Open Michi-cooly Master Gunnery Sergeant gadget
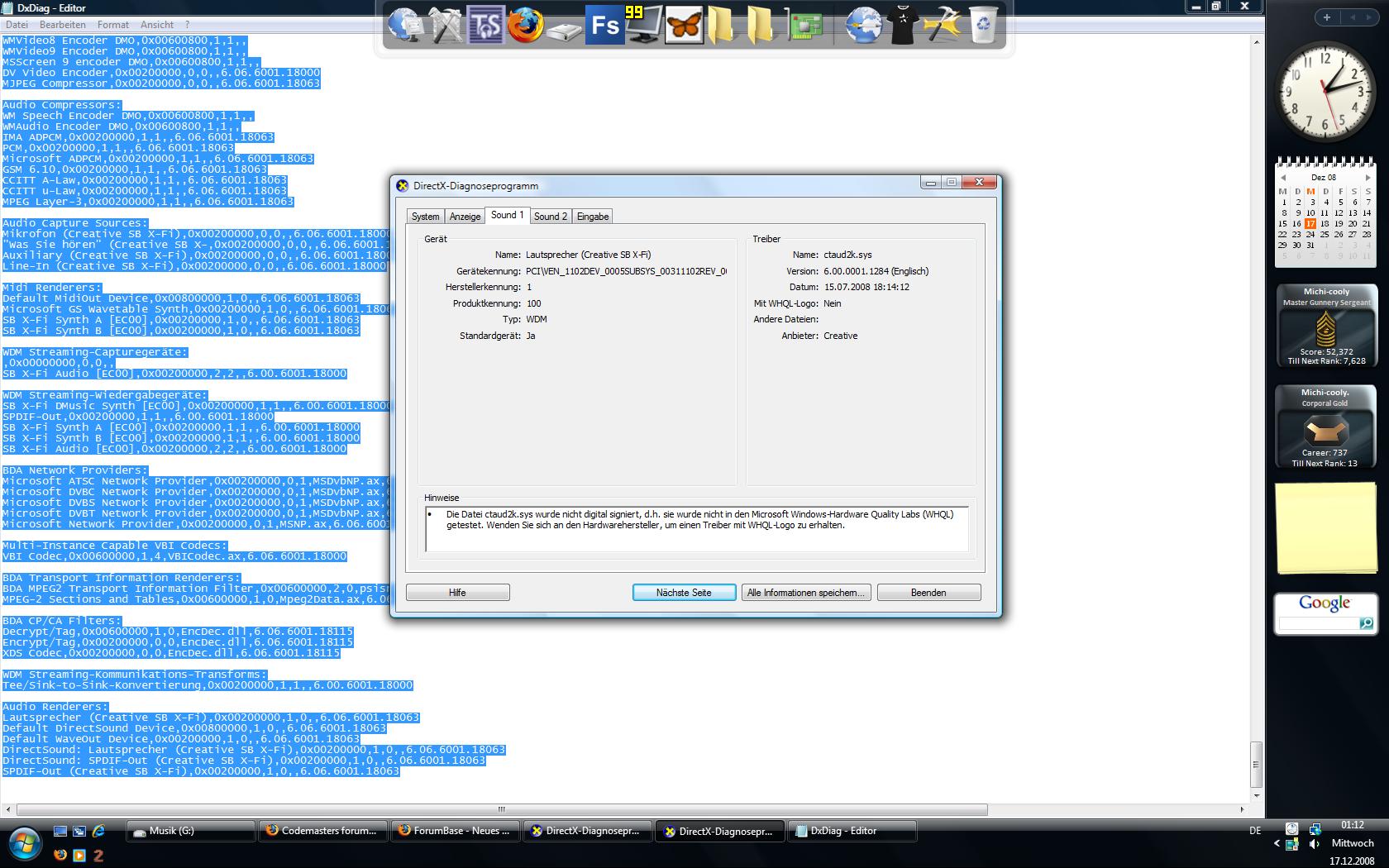This screenshot has width=1389, height=868. click(x=1326, y=326)
